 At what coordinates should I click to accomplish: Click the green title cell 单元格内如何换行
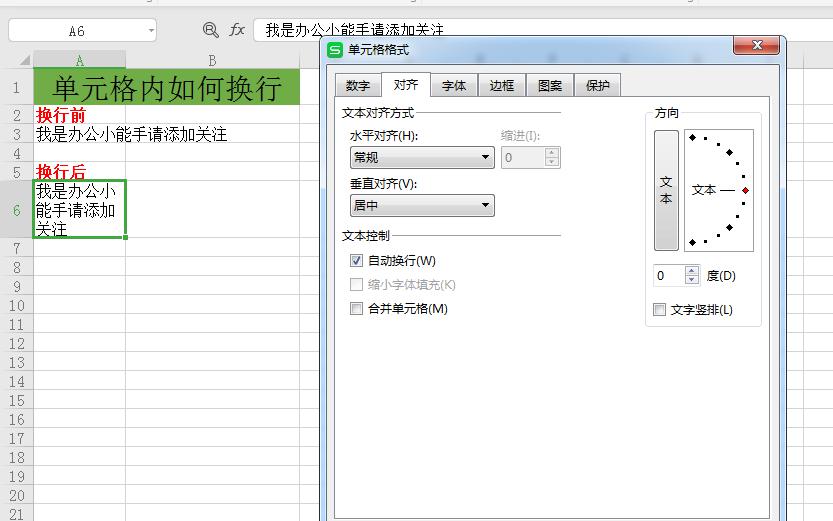coord(166,87)
